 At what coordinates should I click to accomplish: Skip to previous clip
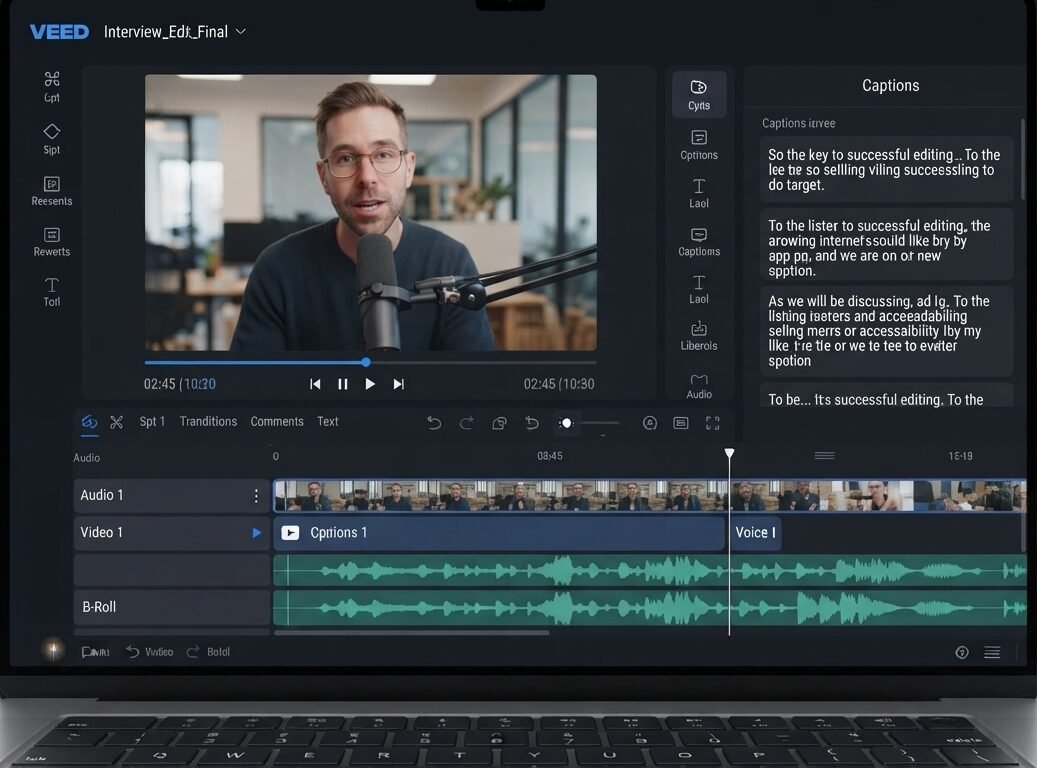click(x=315, y=384)
